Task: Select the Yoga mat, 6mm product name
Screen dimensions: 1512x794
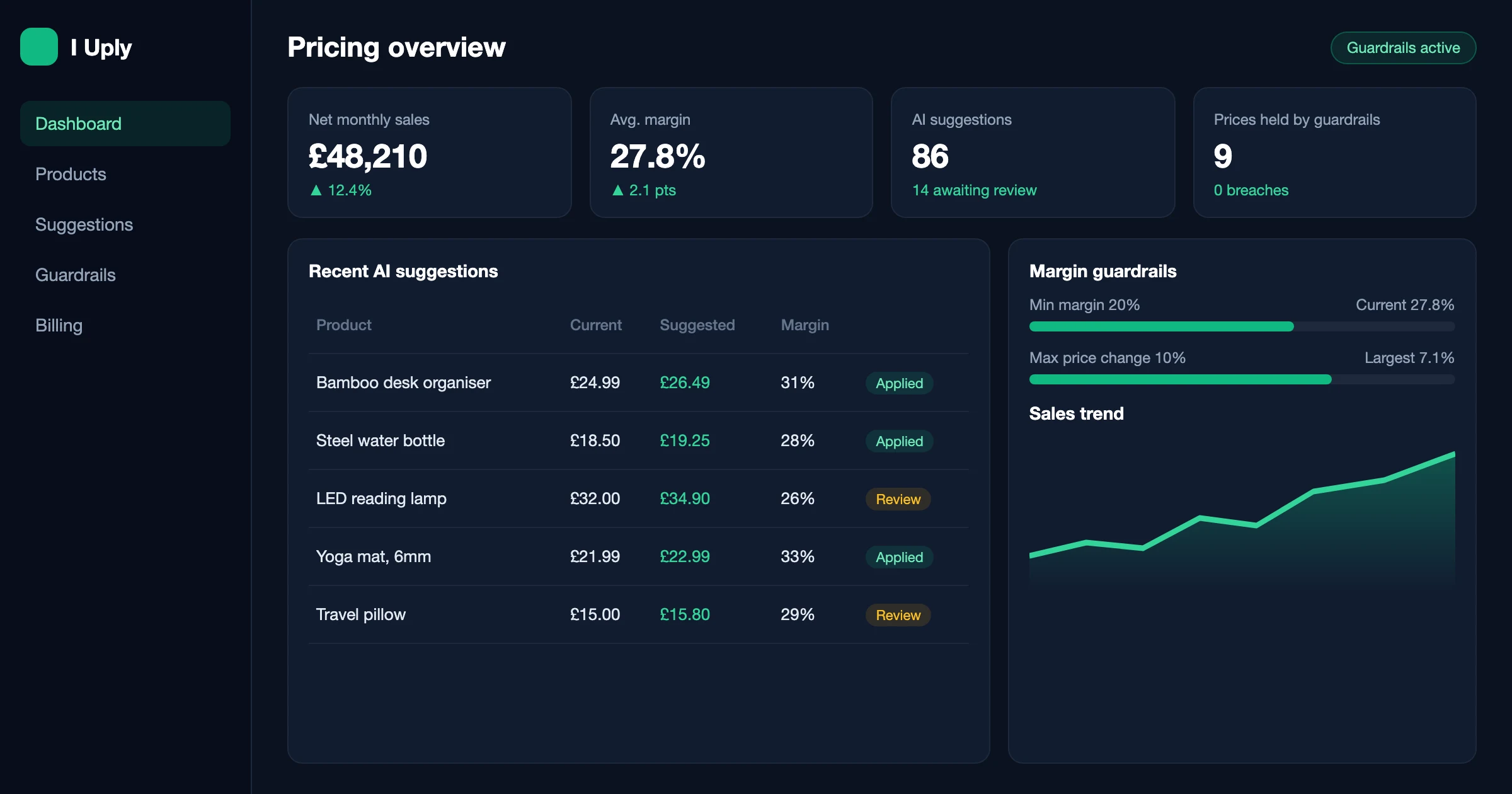Action: coord(374,556)
